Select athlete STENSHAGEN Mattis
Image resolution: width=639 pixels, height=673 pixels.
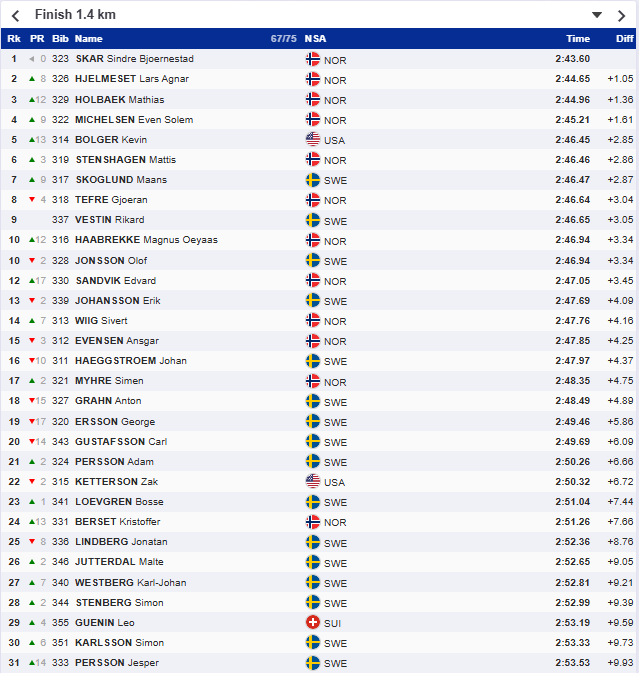point(126,160)
